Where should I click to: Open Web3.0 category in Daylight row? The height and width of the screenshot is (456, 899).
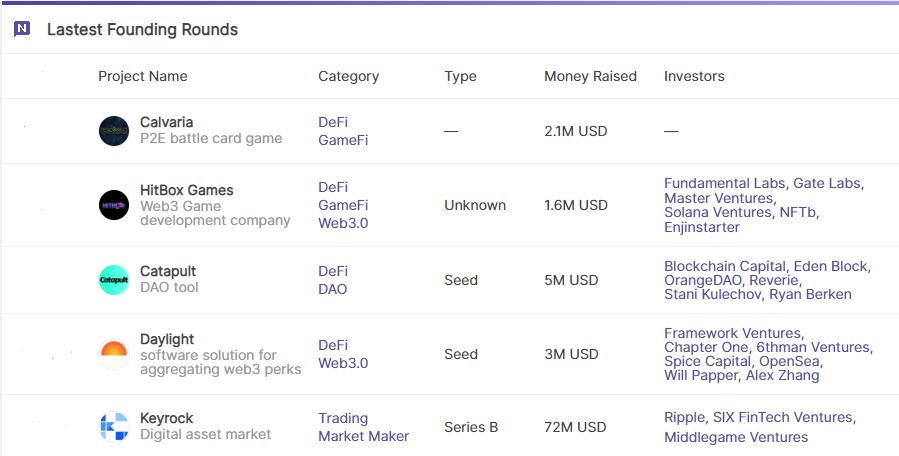[x=343, y=363]
